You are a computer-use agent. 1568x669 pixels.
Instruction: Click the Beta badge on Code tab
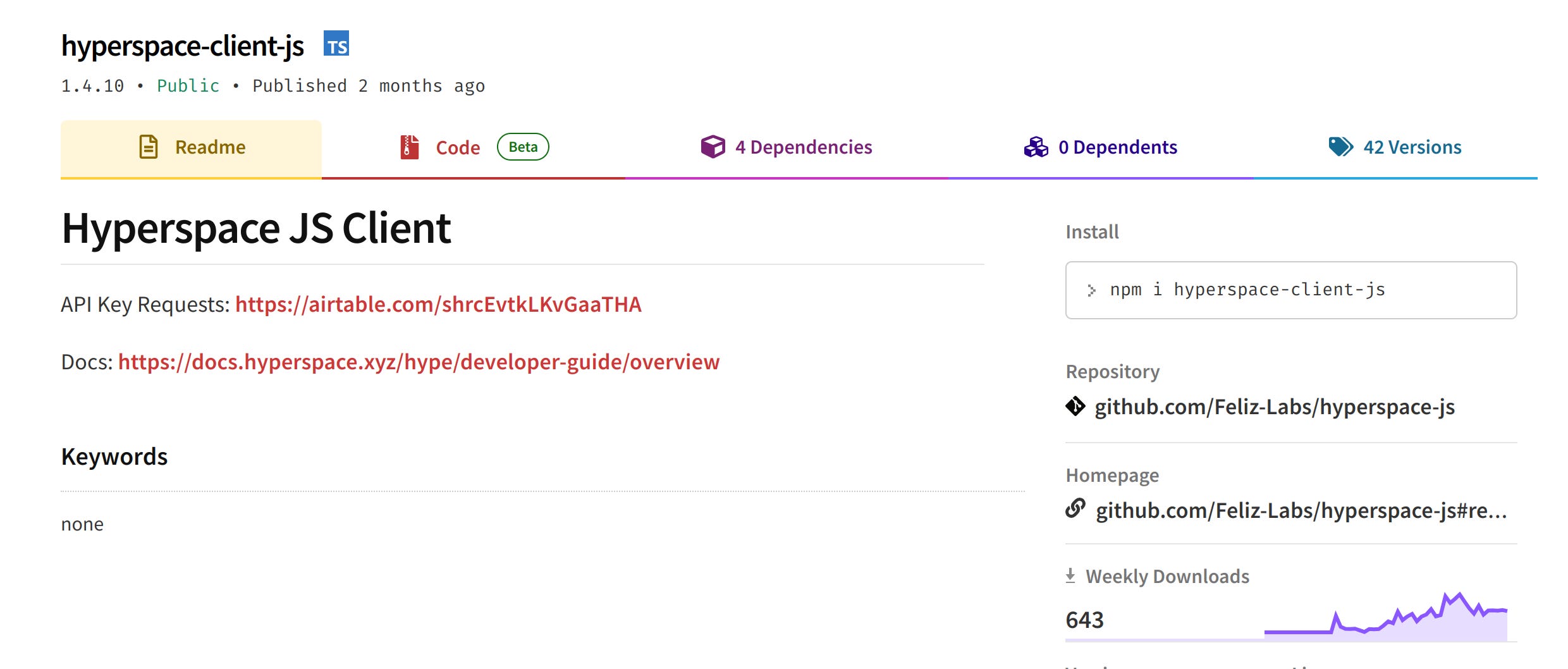click(x=523, y=147)
